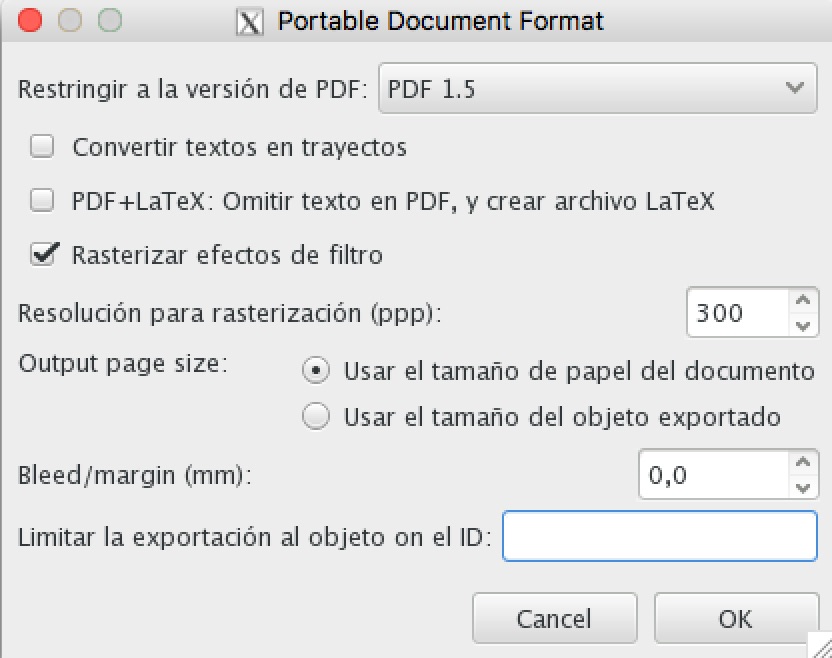
Task: Decrease Bleed/margin with the down arrow
Action: click(x=800, y=488)
